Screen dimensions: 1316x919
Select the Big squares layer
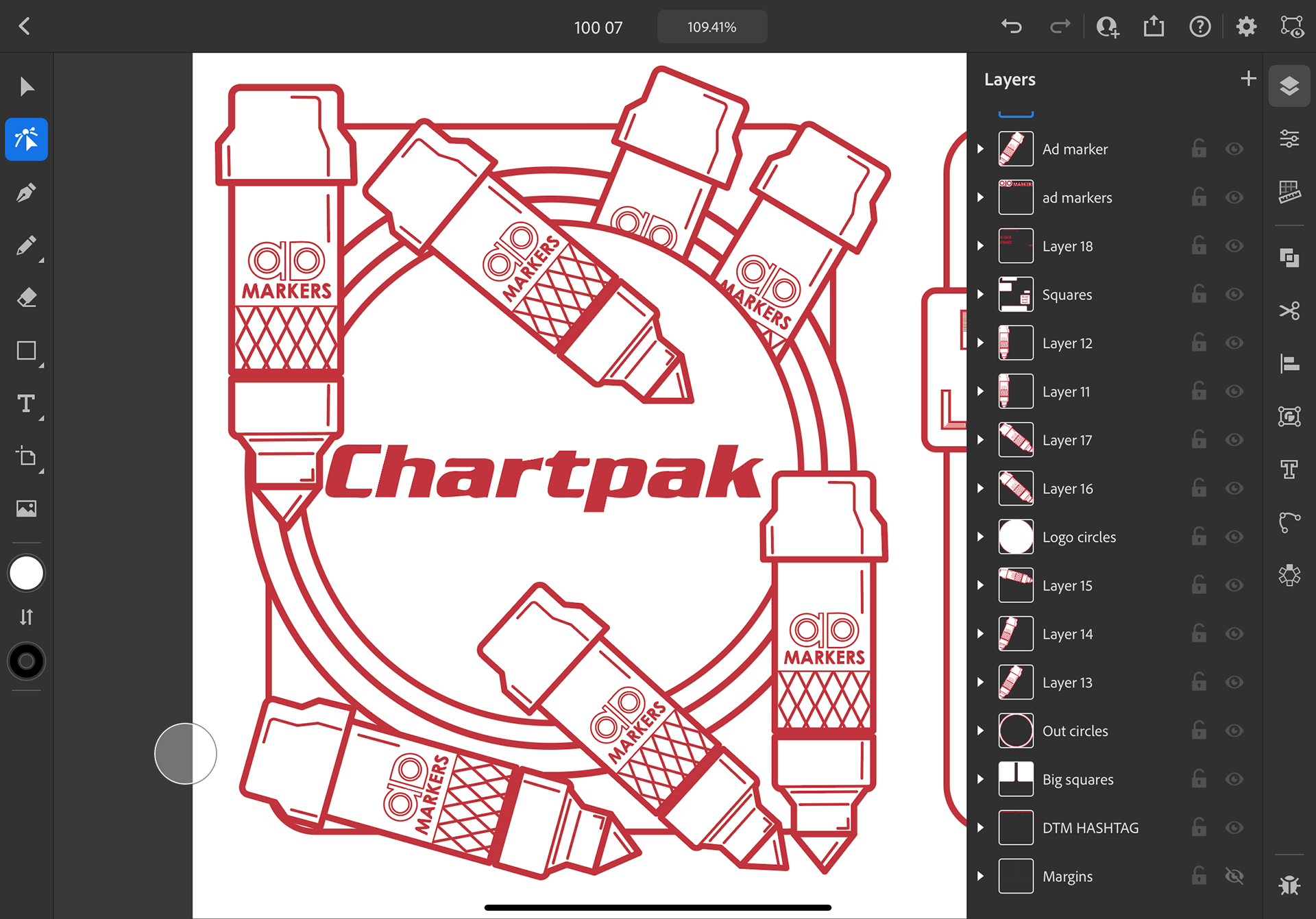point(1114,779)
